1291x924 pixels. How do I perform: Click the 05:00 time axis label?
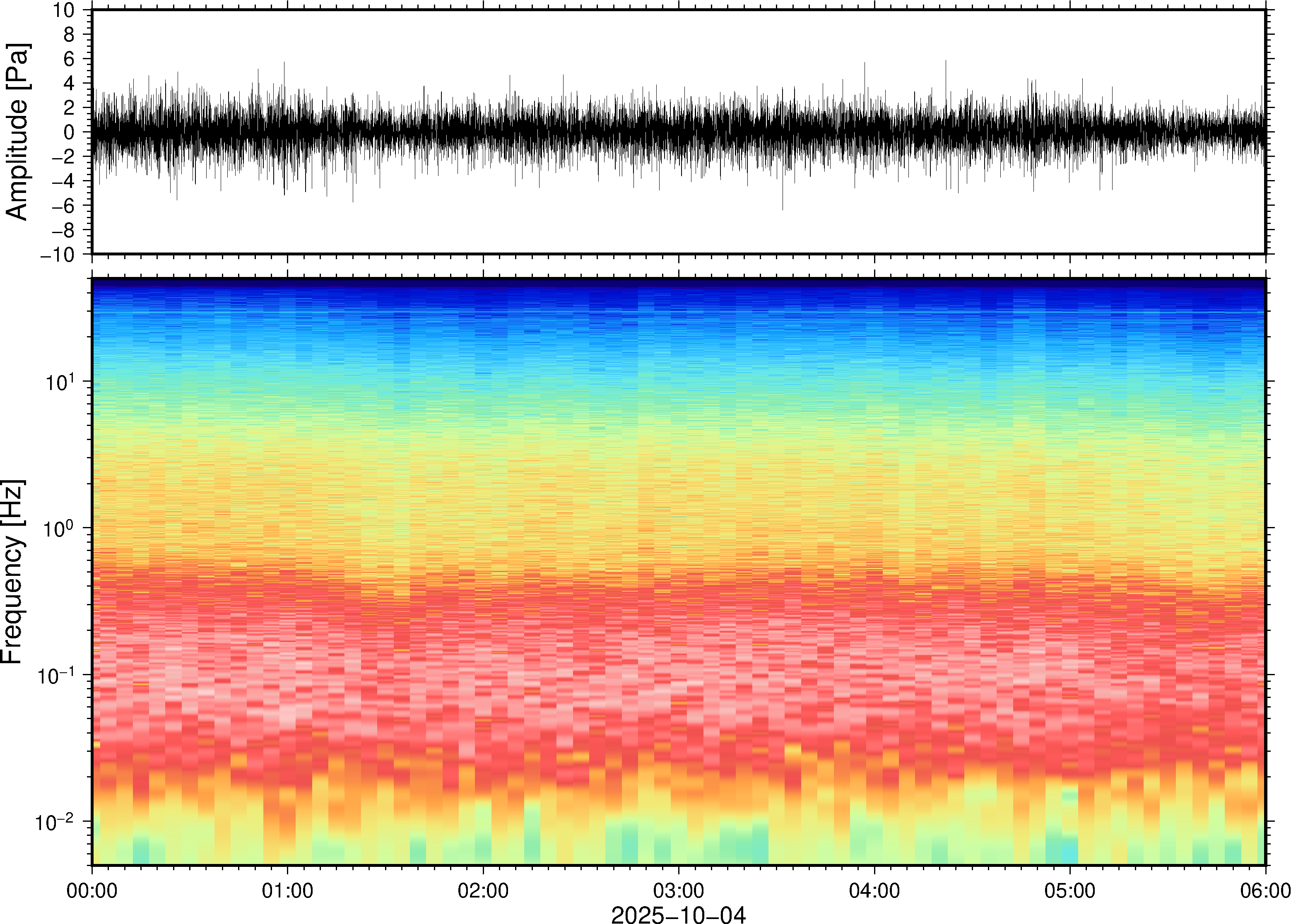(x=1069, y=890)
